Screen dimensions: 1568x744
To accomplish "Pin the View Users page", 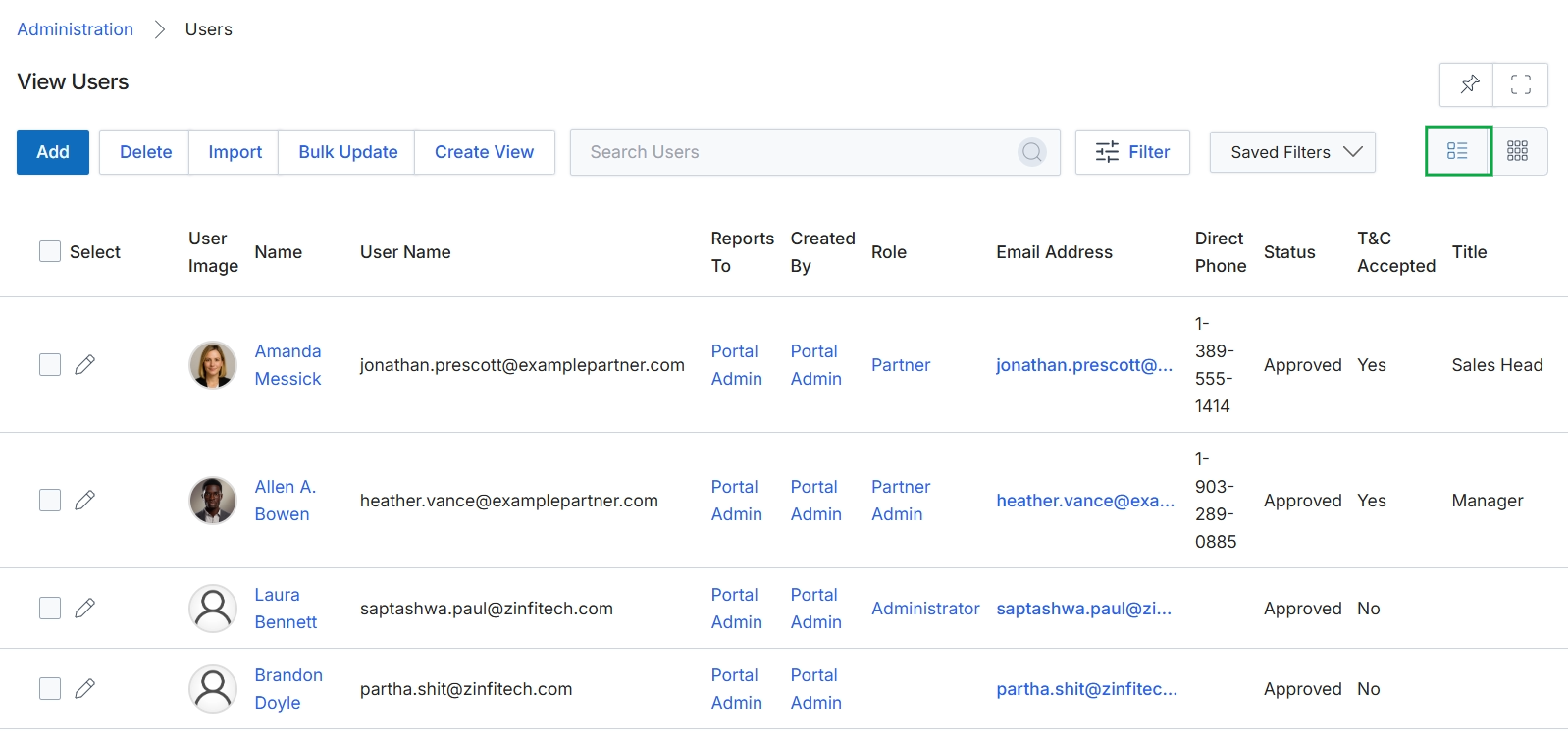I will click(x=1468, y=85).
